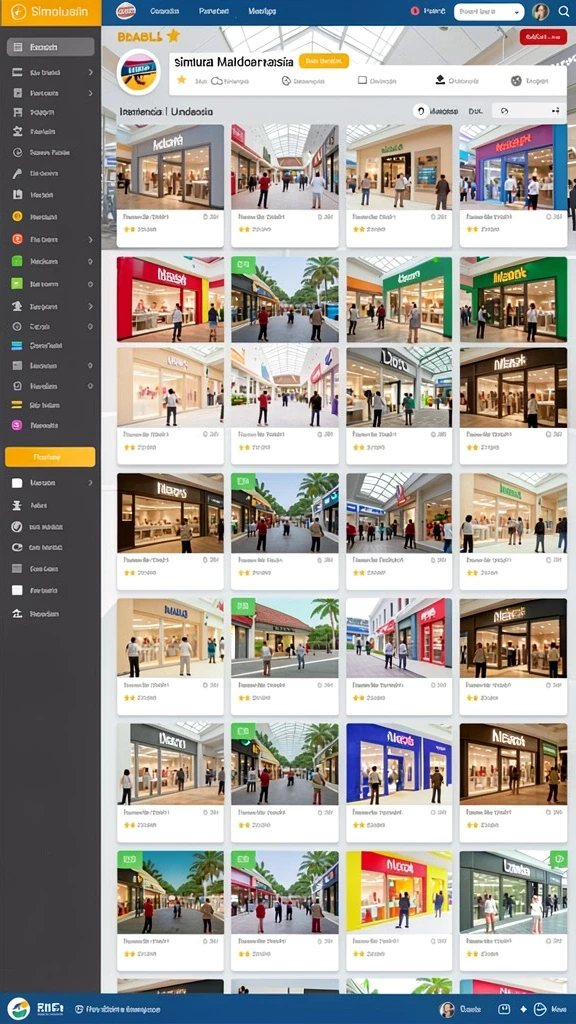Viewport: 576px width, 1024px height.
Task: Expand the red circle sidebar item chevron
Action: tap(90, 240)
